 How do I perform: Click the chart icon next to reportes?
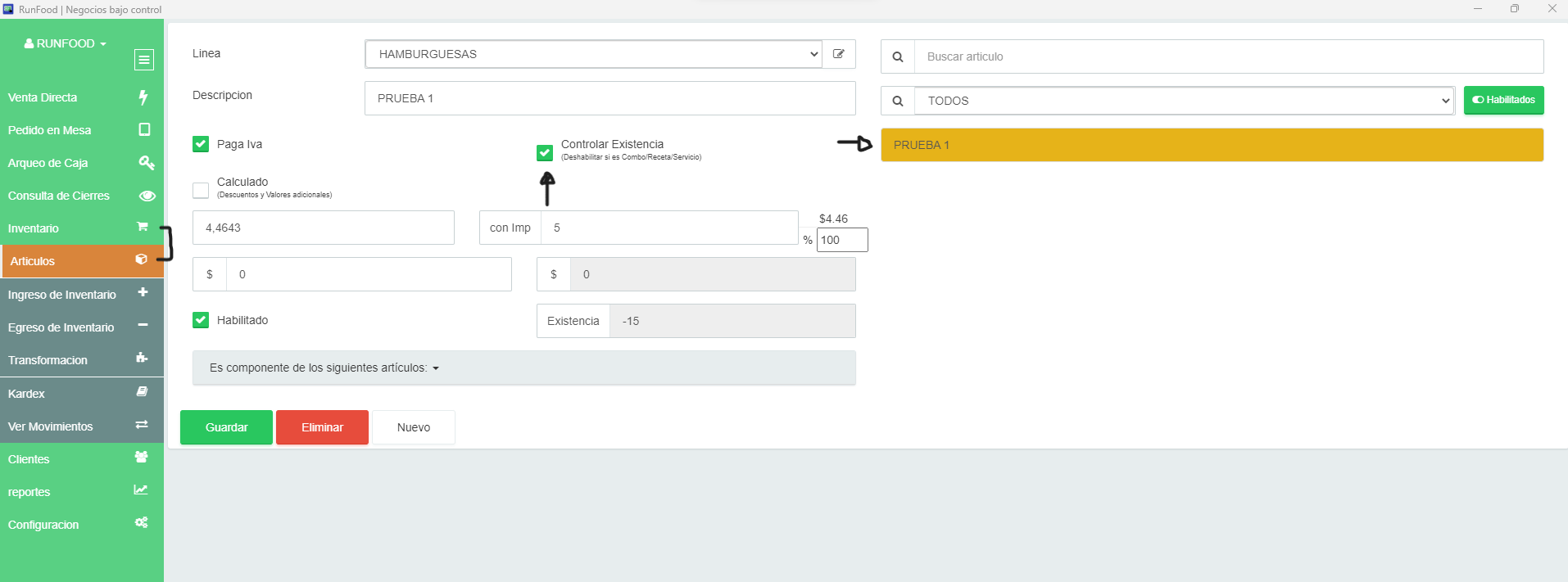(141, 490)
